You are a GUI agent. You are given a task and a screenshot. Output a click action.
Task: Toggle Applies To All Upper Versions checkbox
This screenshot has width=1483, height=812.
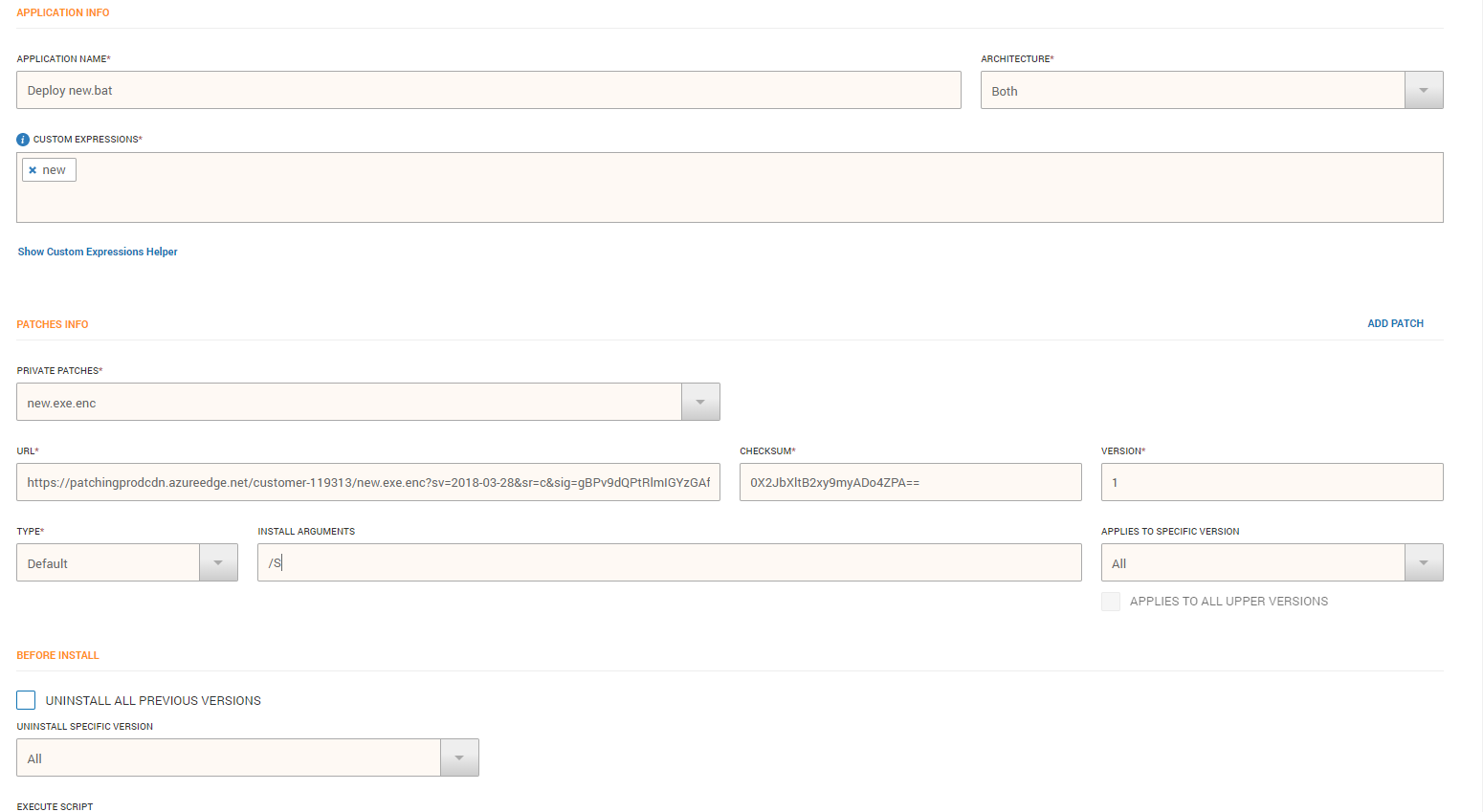tap(1111, 601)
